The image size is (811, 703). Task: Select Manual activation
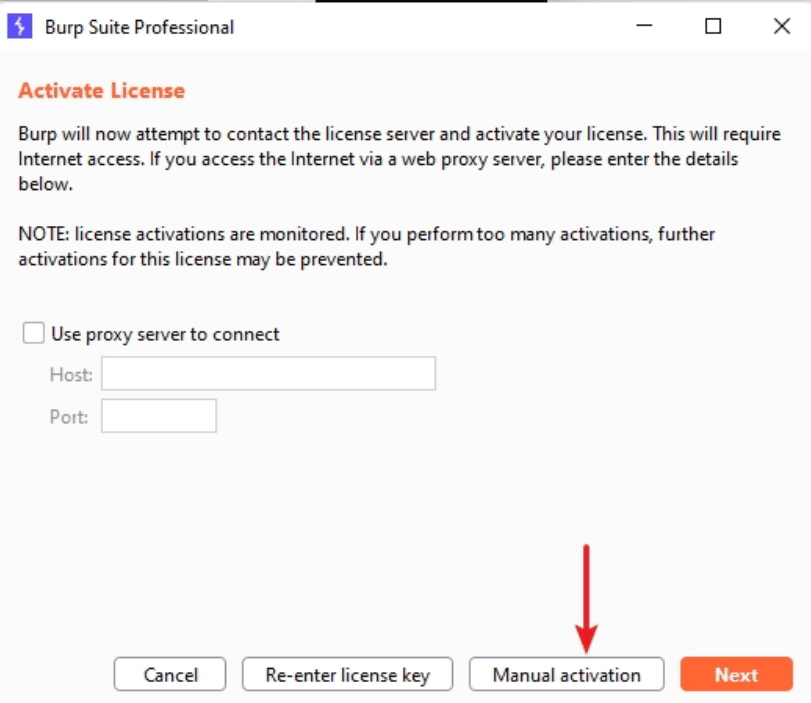pyautogui.click(x=566, y=674)
